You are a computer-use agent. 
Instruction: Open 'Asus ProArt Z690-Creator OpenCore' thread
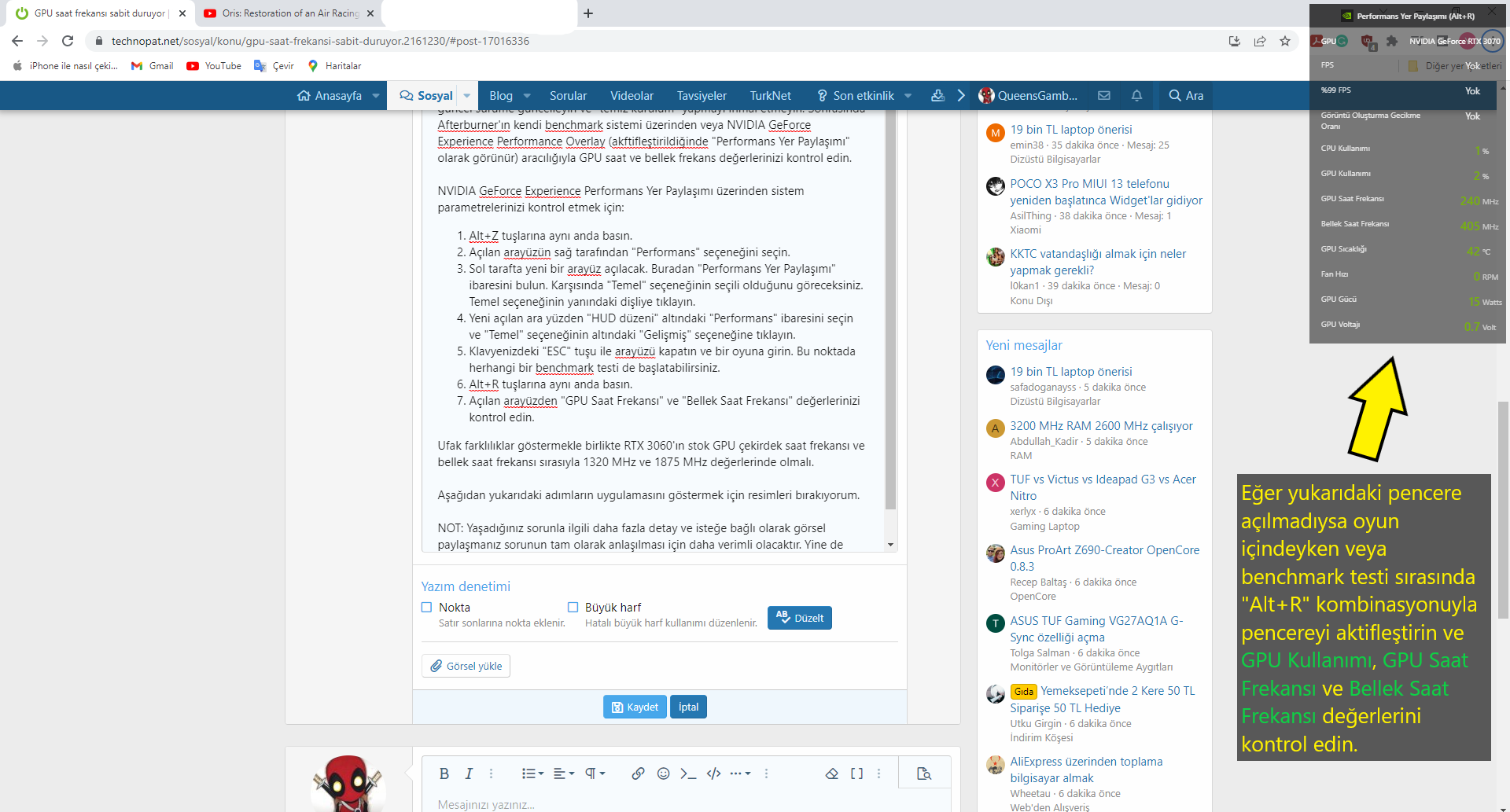(x=1105, y=558)
